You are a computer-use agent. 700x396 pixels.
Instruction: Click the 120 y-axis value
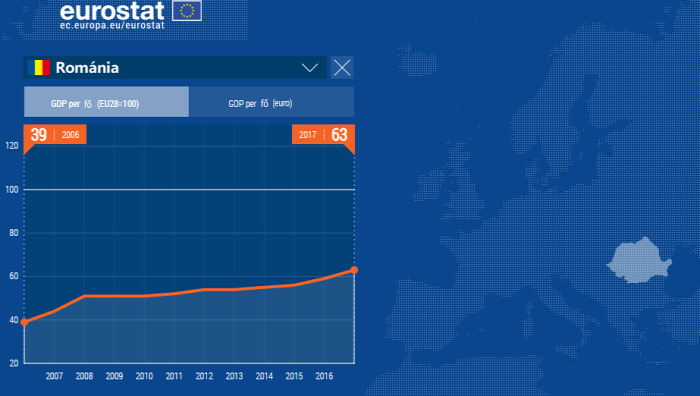12,146
